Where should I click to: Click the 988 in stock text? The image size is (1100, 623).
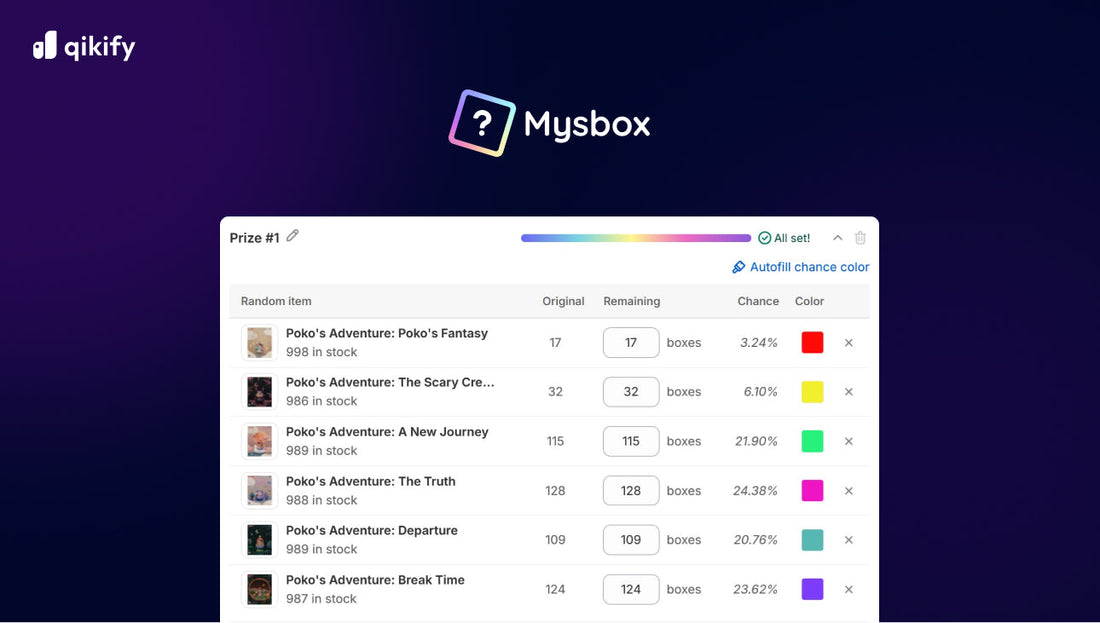[321, 500]
